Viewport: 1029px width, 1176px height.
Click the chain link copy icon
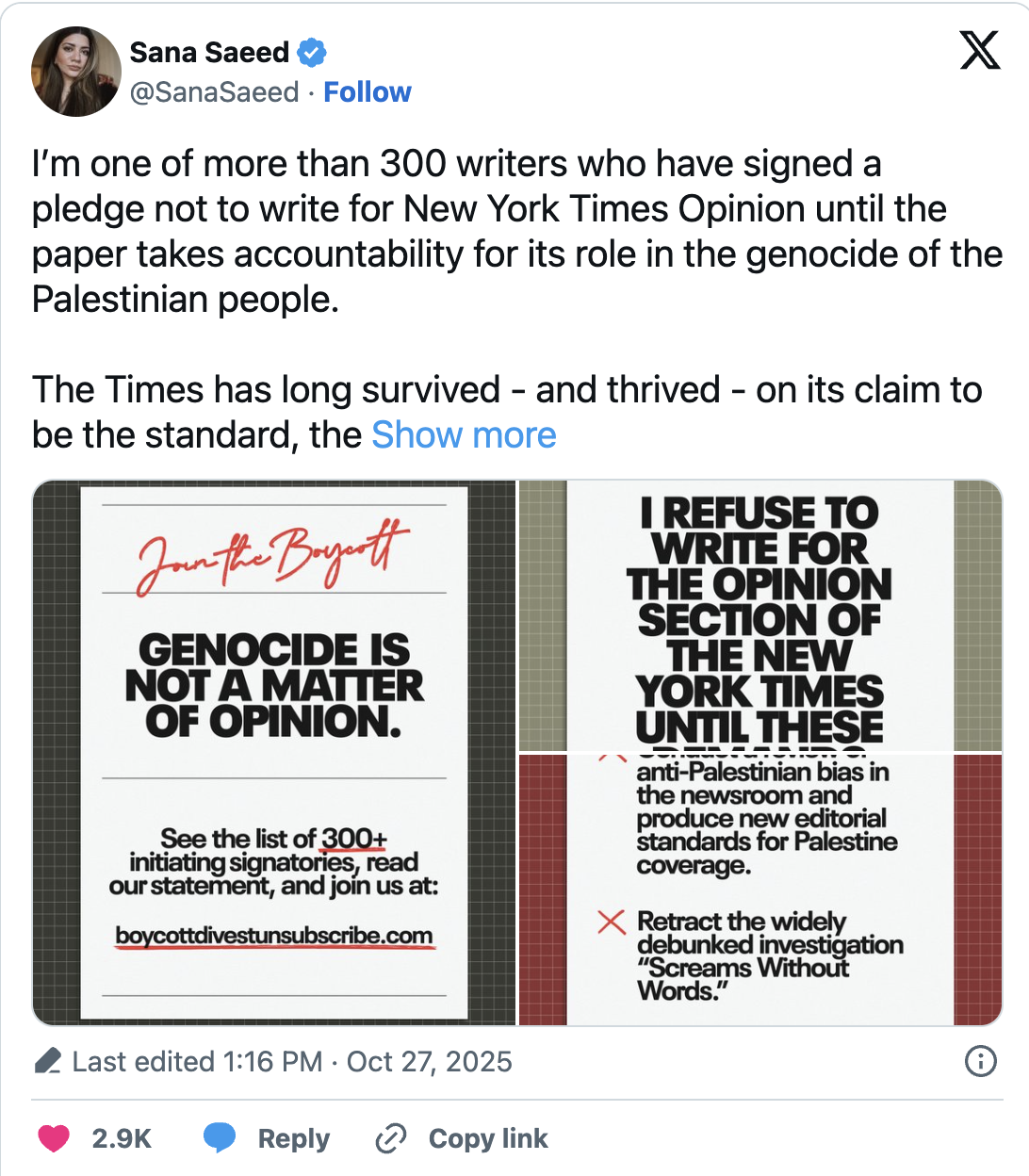click(x=390, y=1138)
